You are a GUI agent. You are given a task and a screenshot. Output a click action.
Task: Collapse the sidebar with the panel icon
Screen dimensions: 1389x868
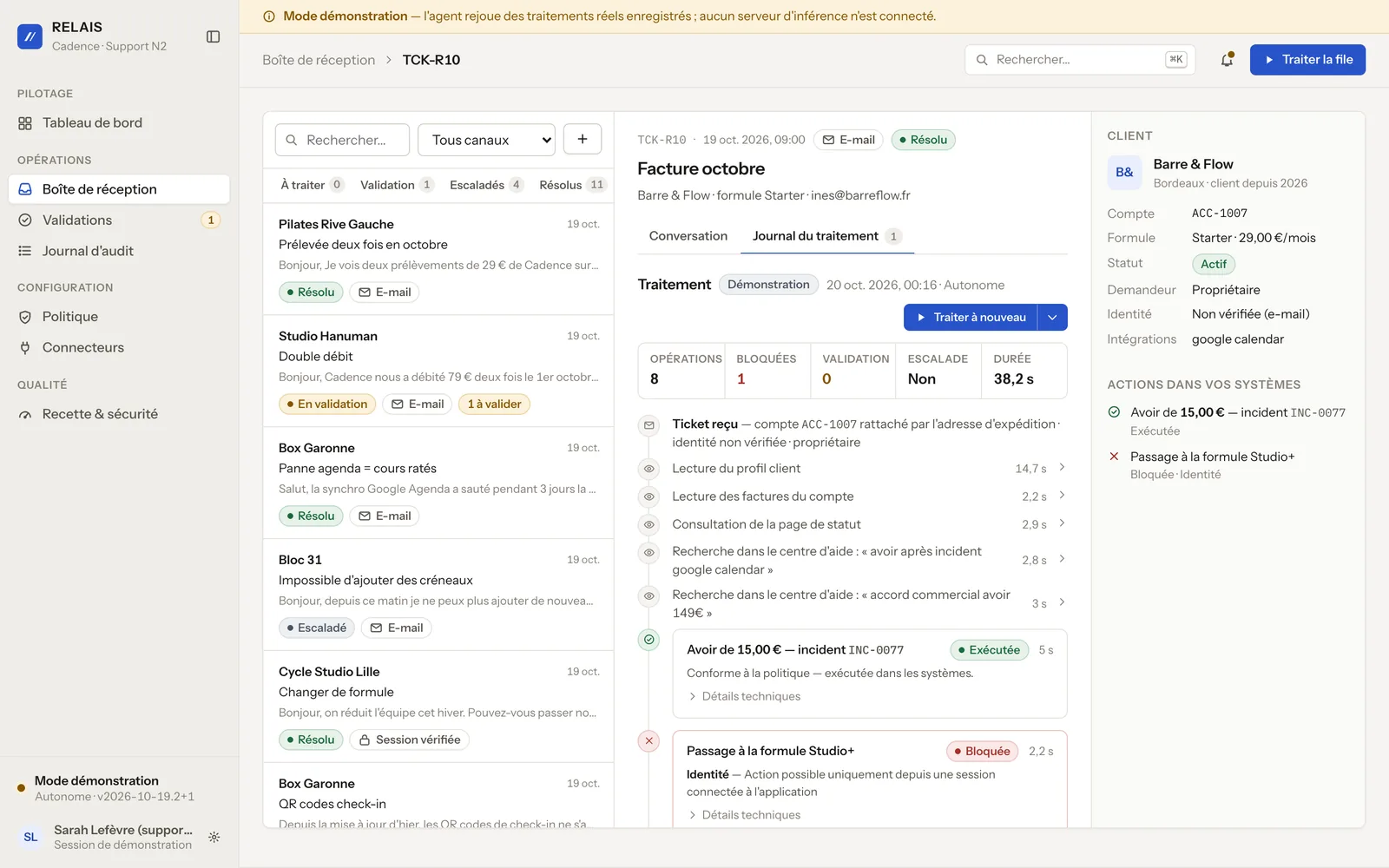[213, 36]
